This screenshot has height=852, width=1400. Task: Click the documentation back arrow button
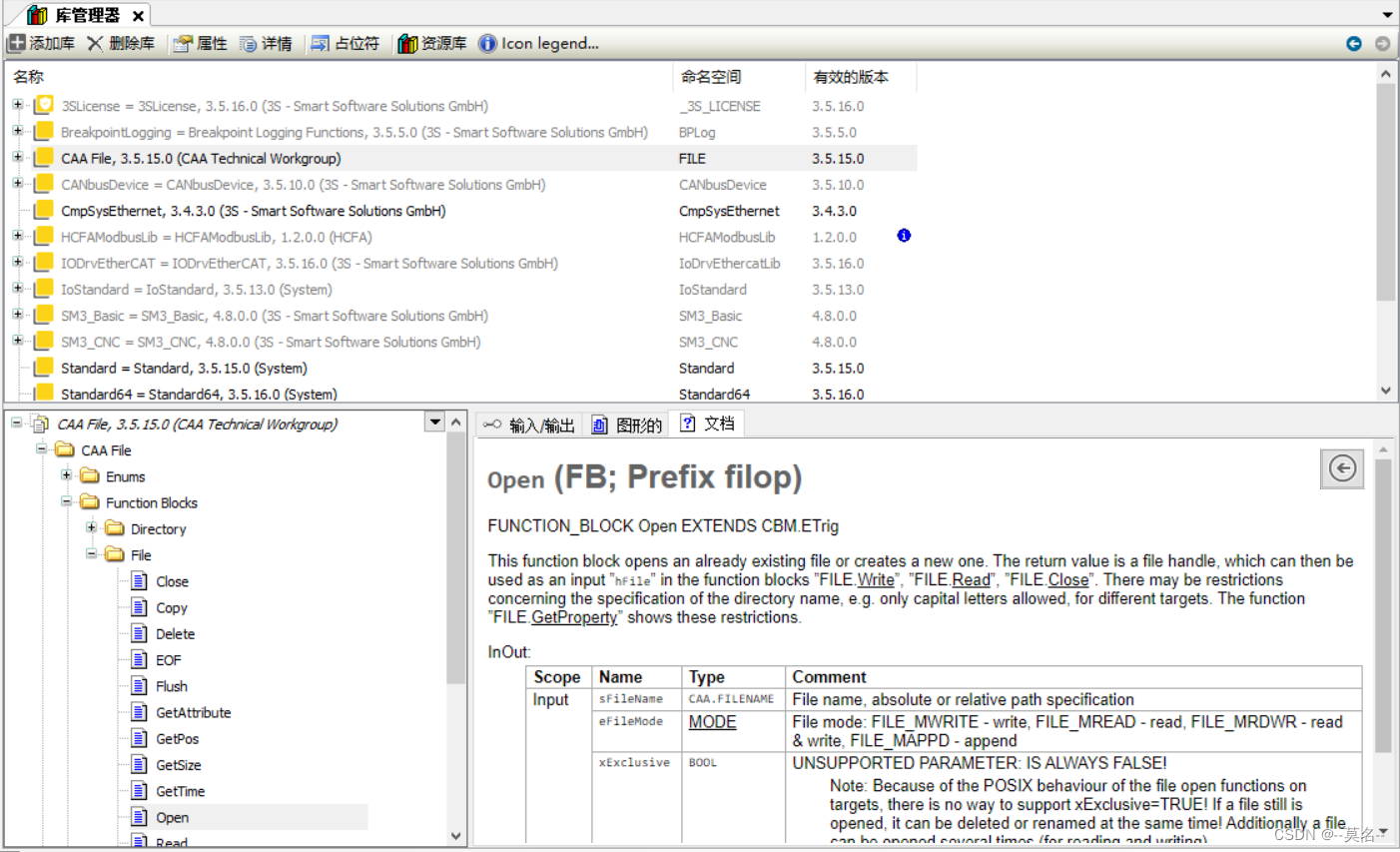(x=1343, y=468)
